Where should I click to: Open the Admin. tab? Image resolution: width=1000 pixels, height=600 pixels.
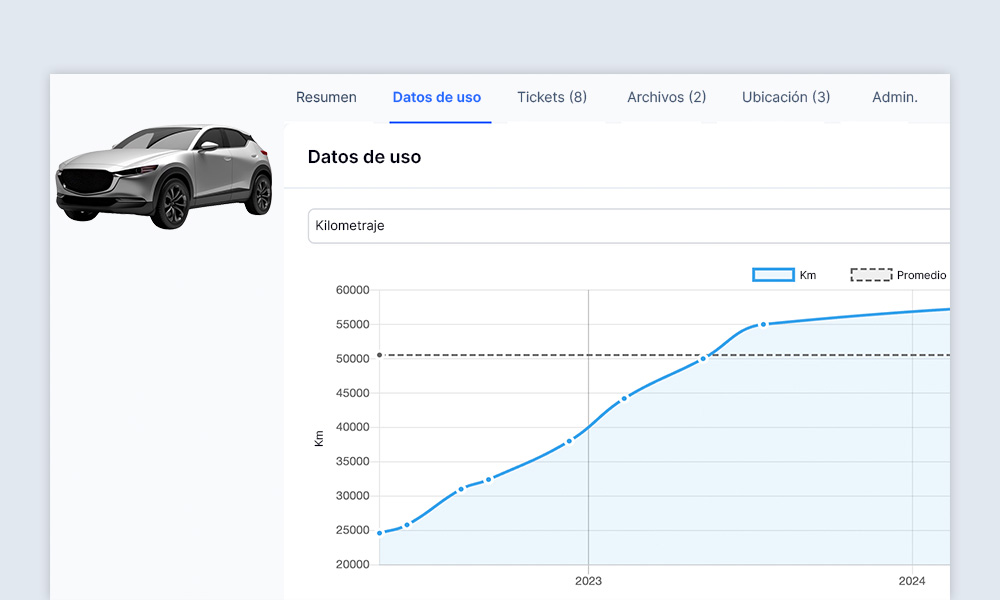[894, 97]
